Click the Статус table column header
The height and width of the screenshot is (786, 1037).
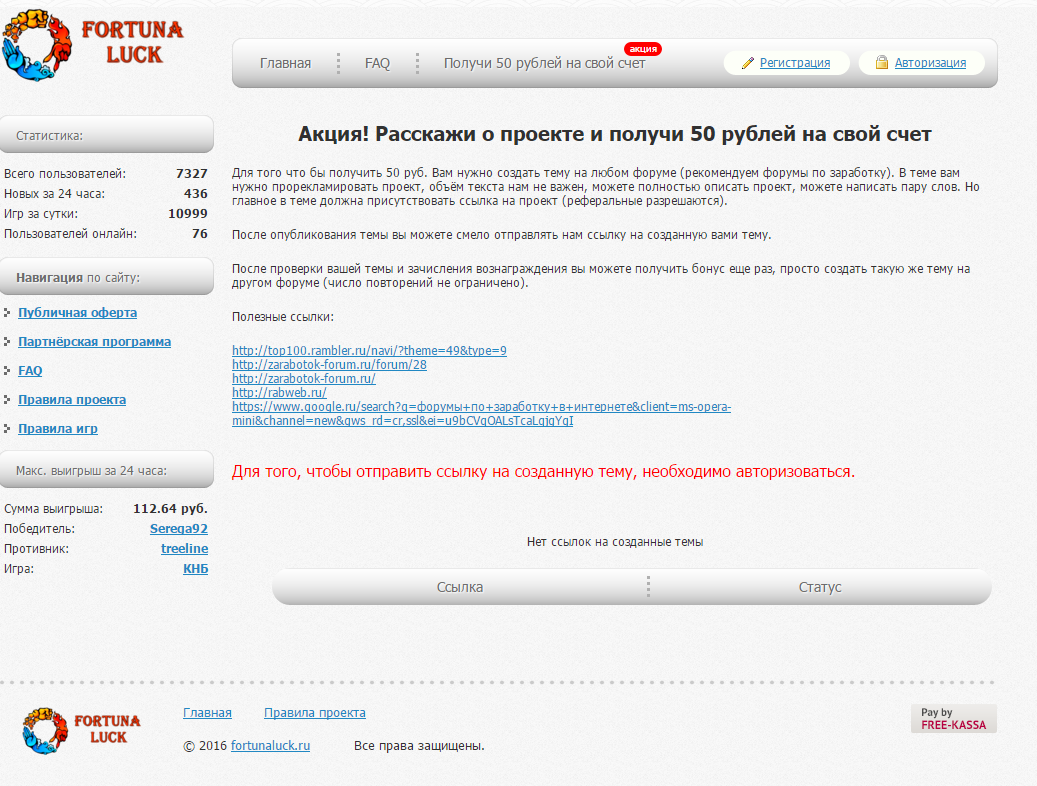click(x=820, y=587)
